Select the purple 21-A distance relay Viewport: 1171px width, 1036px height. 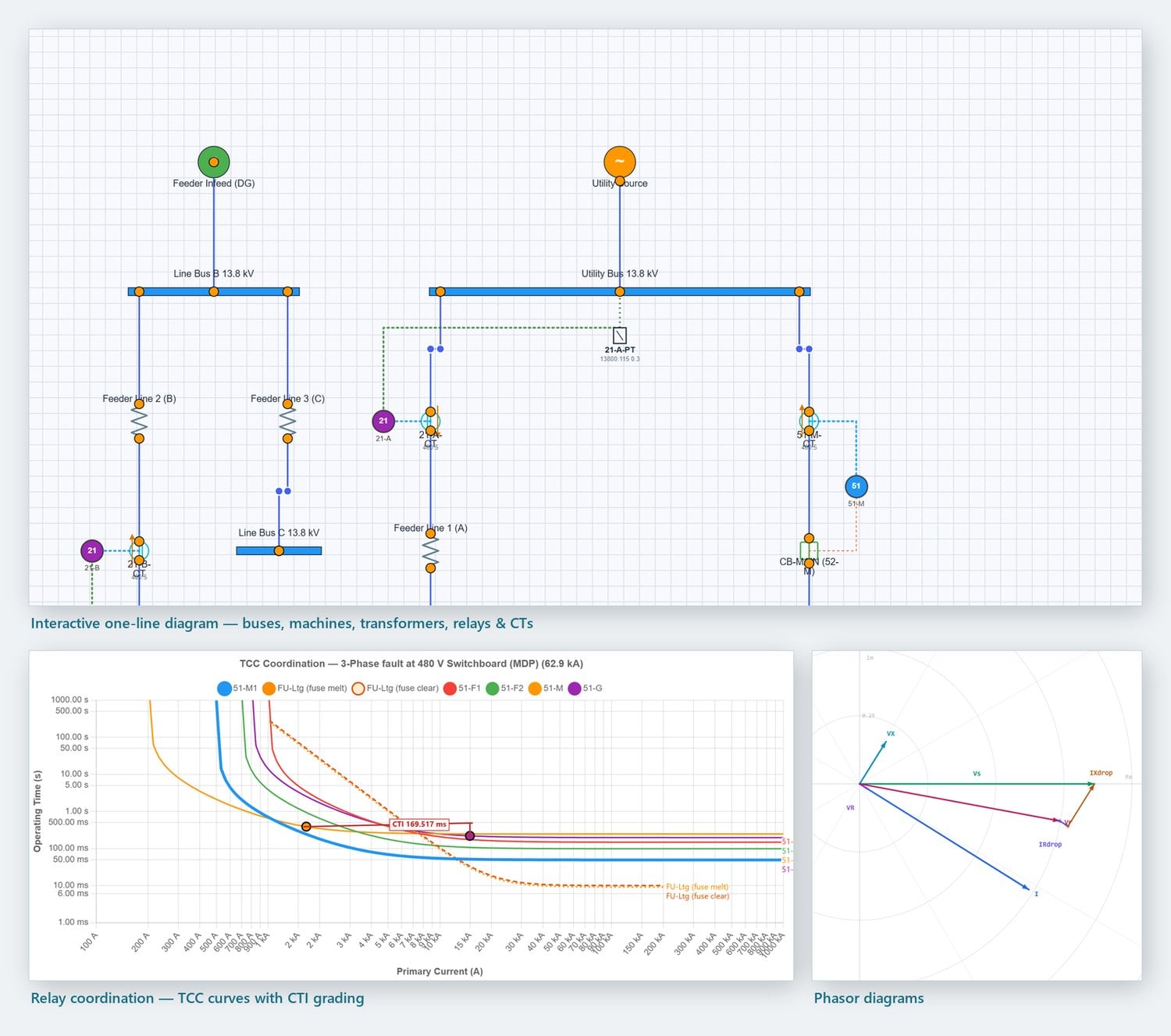coord(383,421)
